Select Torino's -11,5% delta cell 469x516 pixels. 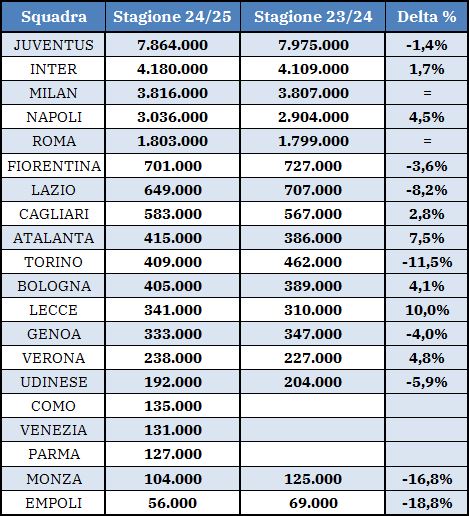click(x=426, y=262)
